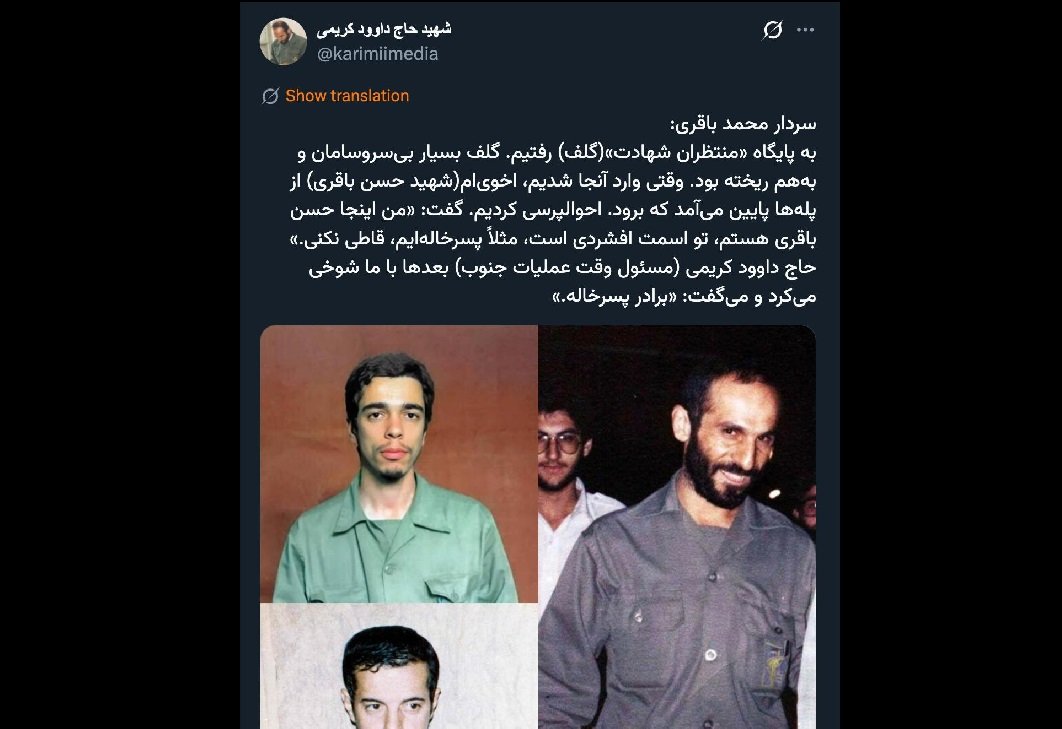Click the tweet's last line ending برادر پسرخاله
1062x729 pixels.
coord(684,297)
